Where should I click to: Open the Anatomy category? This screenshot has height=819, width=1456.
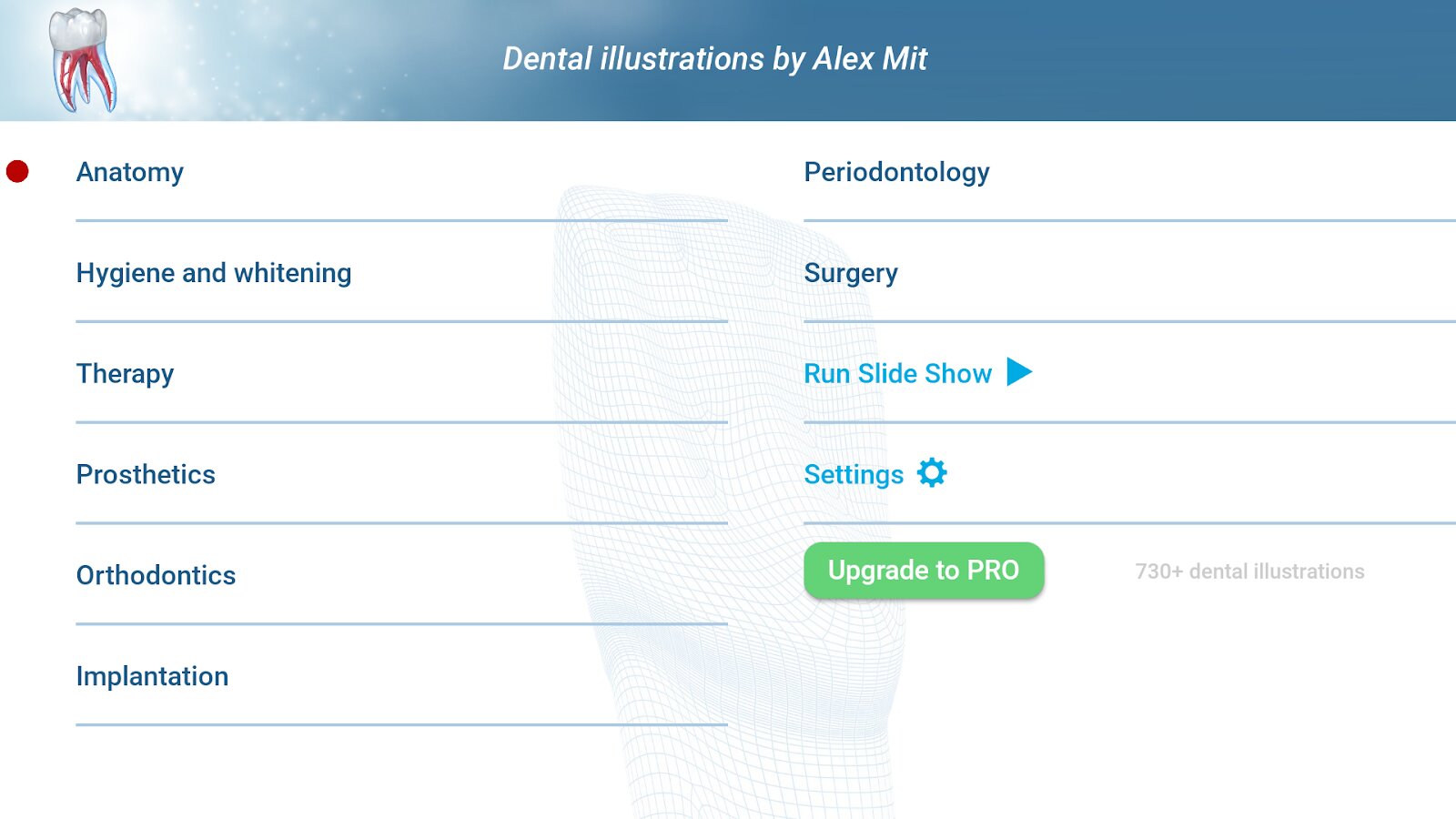130,172
